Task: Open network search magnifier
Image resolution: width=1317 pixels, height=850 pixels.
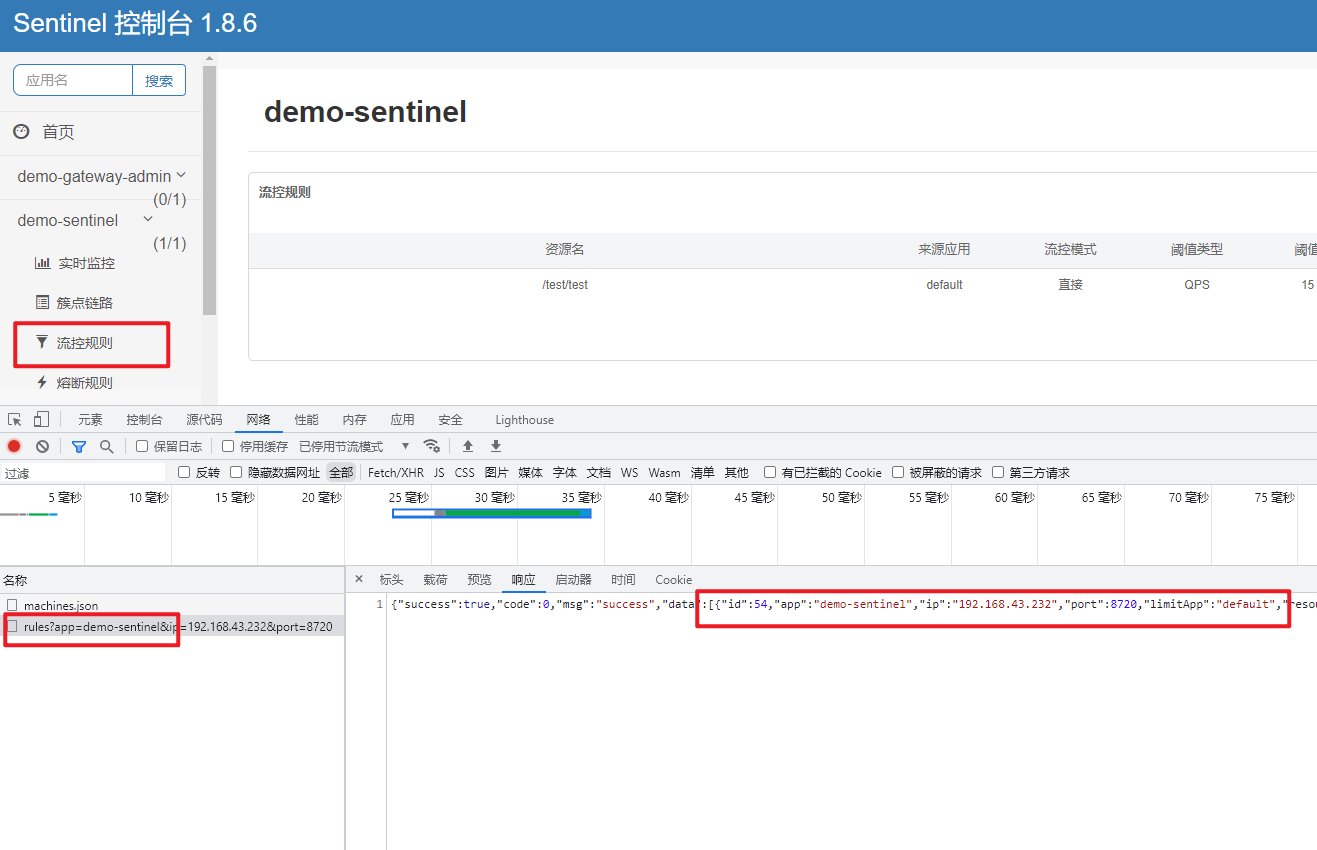Action: pos(106,446)
